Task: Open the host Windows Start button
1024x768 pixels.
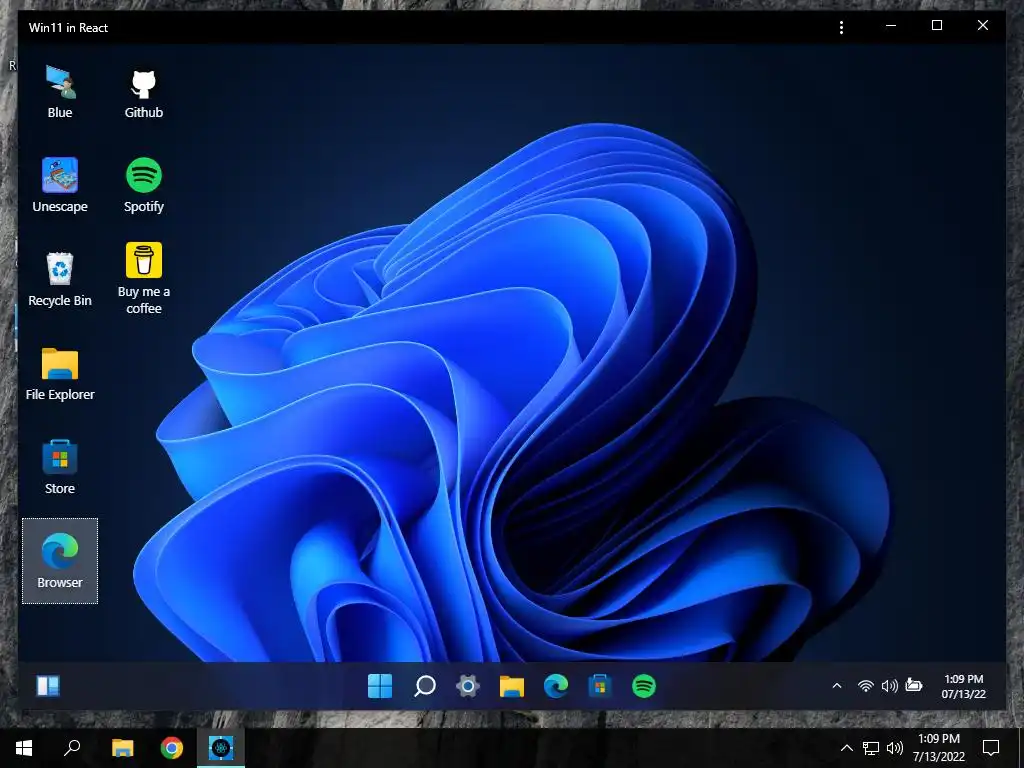Action: [x=24, y=748]
